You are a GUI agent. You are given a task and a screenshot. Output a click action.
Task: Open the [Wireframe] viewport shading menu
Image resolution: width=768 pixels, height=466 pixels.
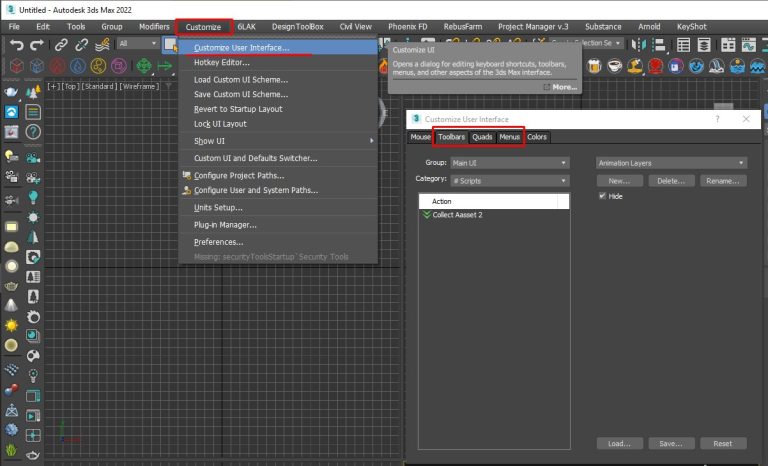[x=140, y=86]
